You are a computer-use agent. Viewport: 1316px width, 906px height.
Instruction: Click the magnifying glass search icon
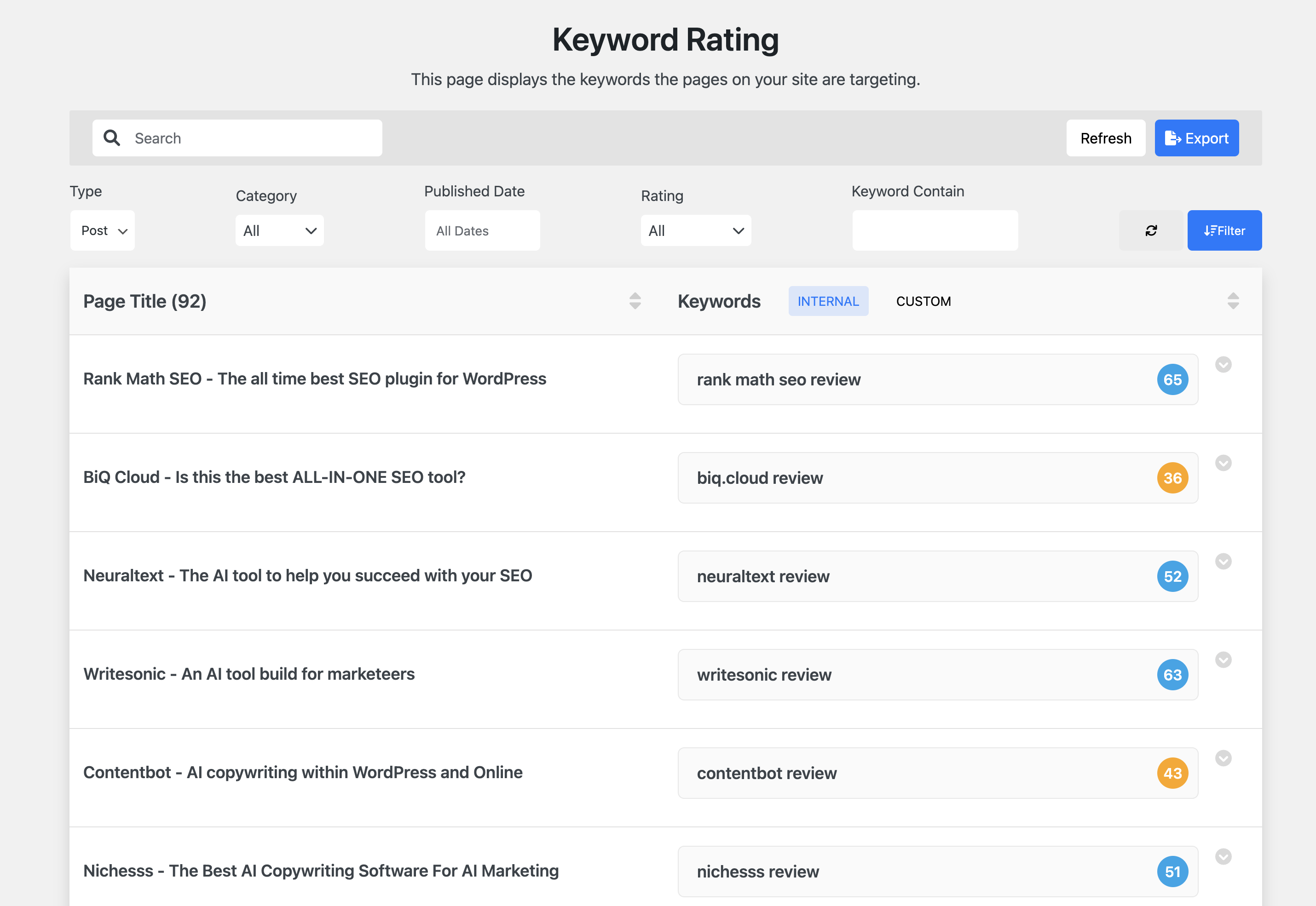[112, 138]
